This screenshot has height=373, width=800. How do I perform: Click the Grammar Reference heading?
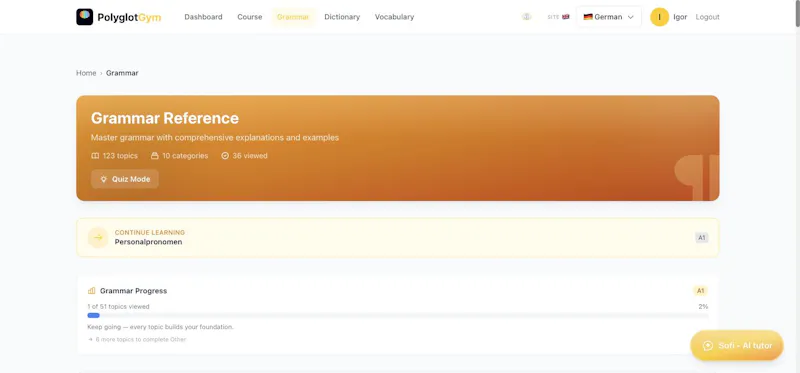165,118
